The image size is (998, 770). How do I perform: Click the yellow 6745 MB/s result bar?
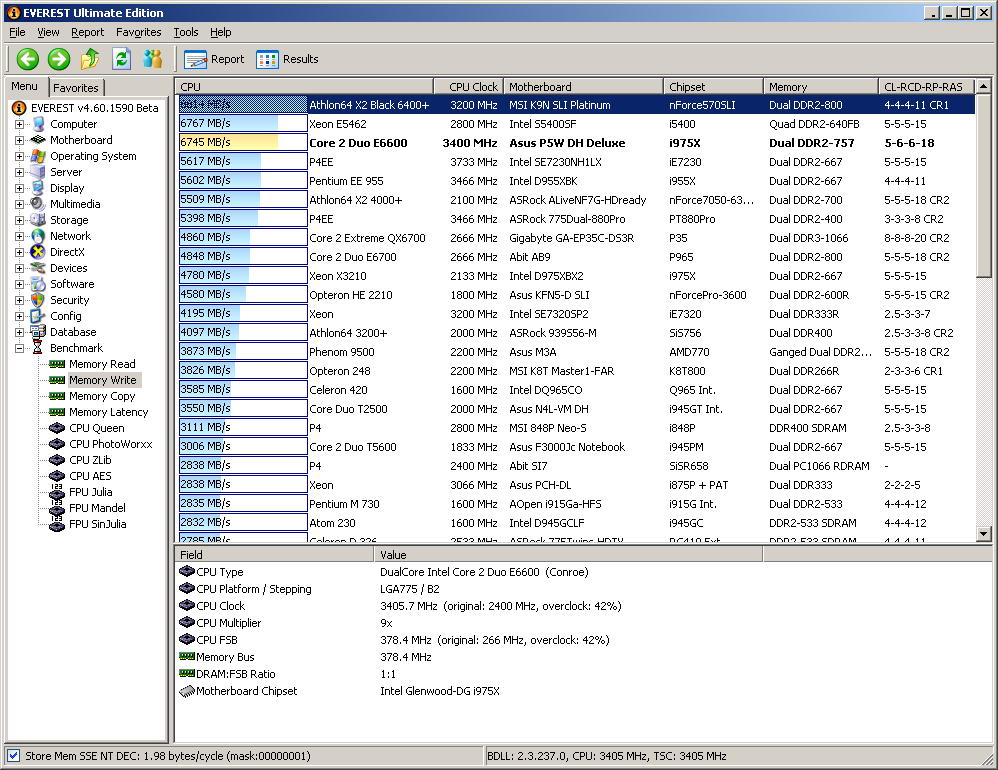tap(229, 143)
